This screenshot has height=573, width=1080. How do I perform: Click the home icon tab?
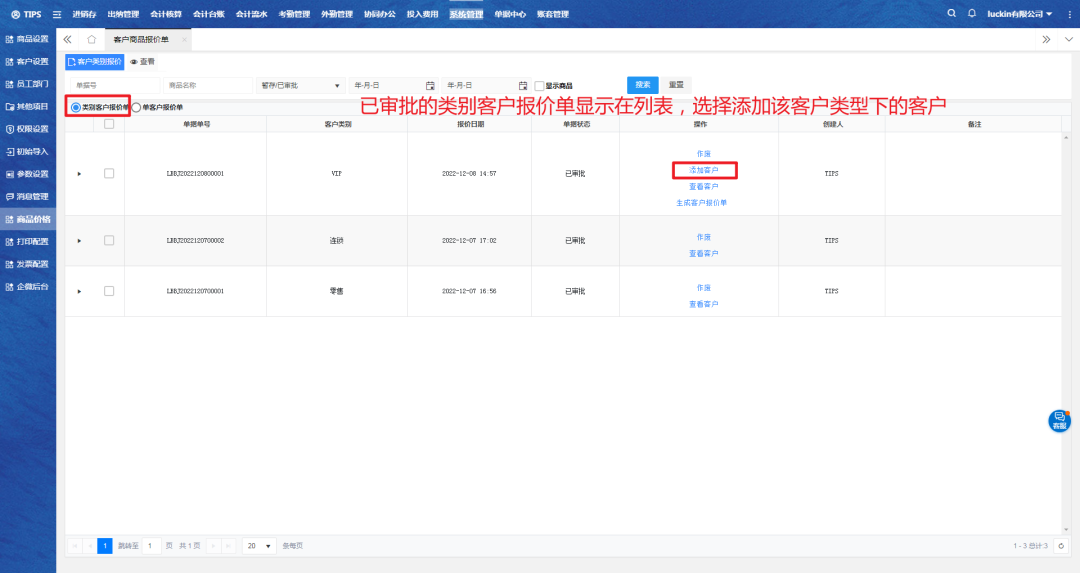click(92, 39)
